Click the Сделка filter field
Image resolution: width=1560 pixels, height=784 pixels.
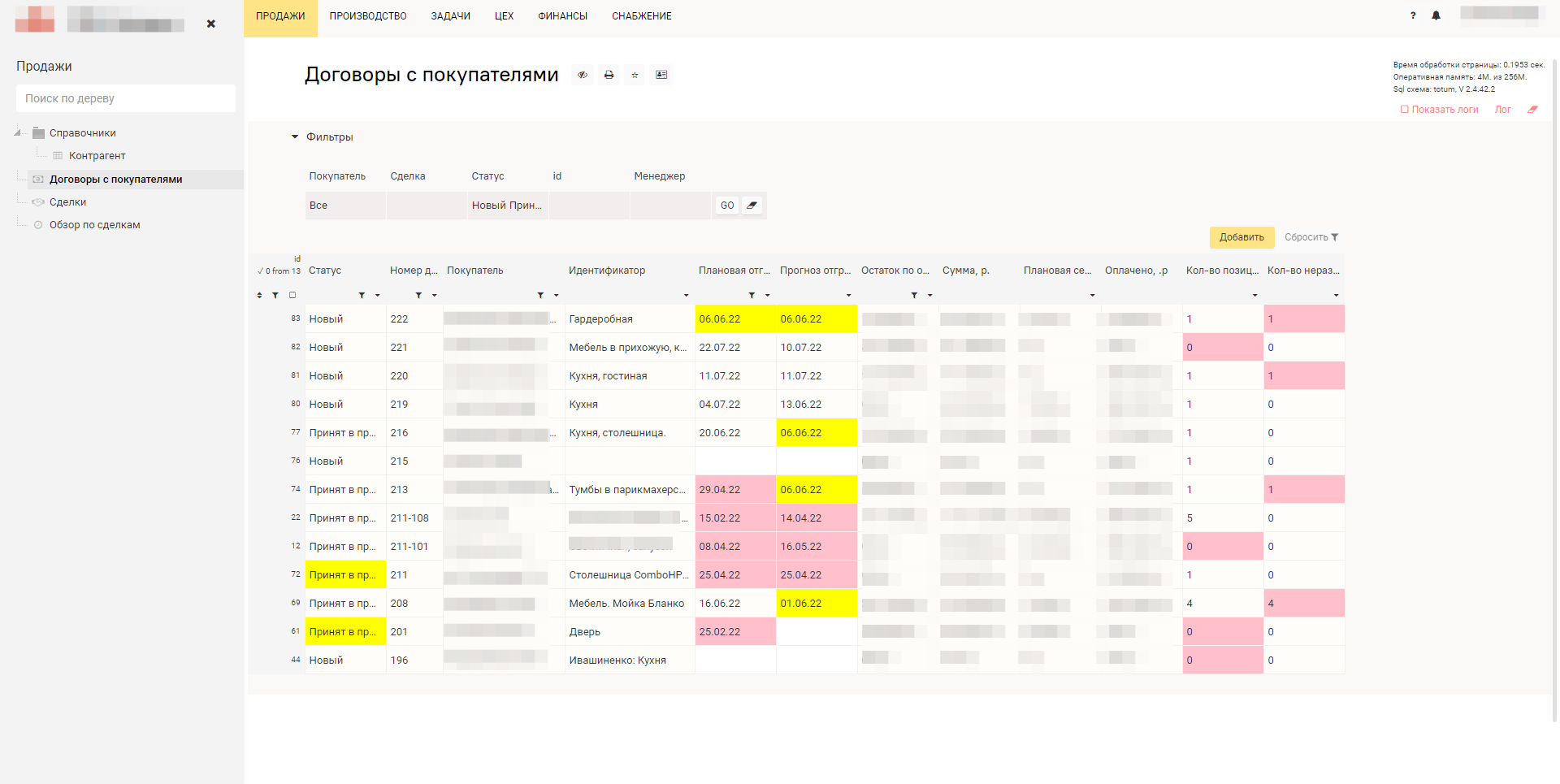(x=427, y=206)
